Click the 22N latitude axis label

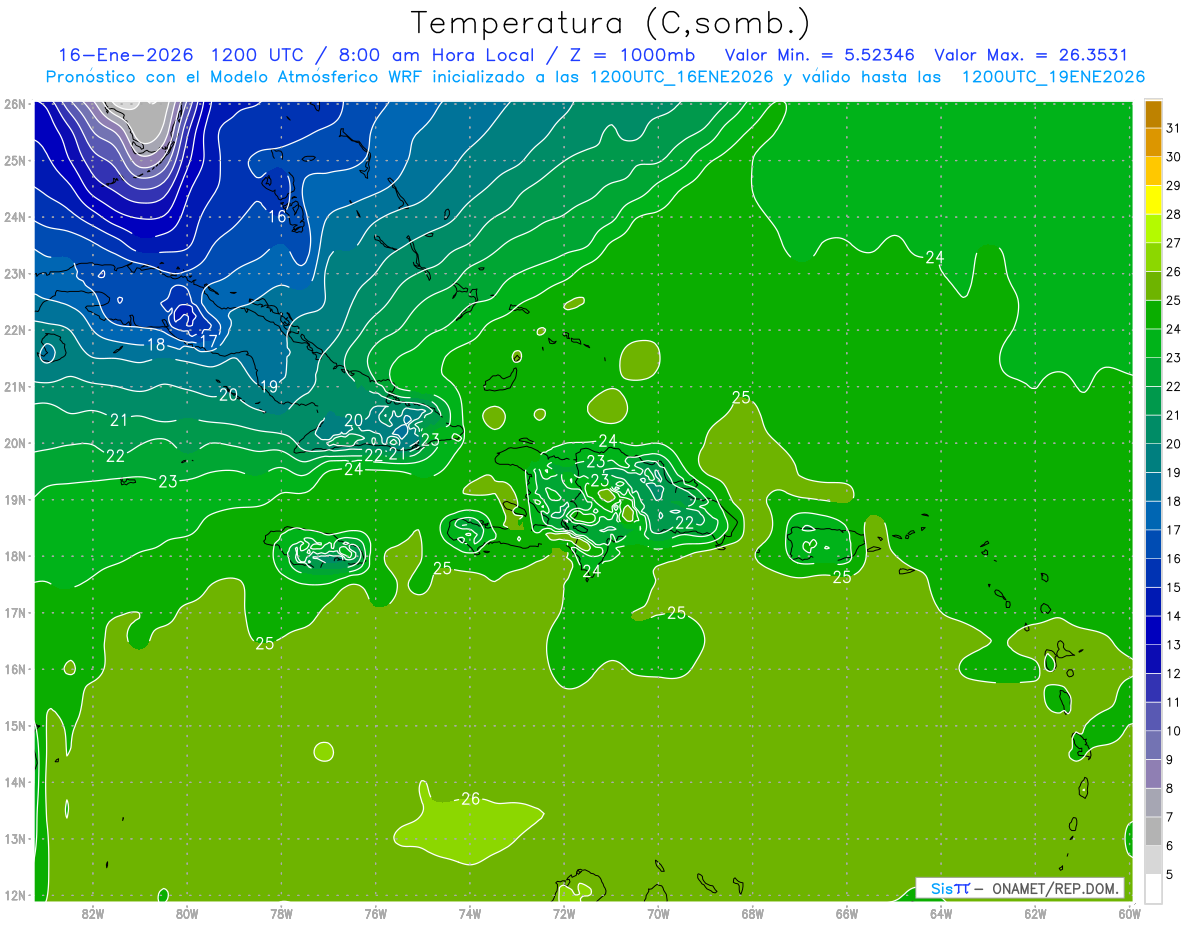(14, 329)
